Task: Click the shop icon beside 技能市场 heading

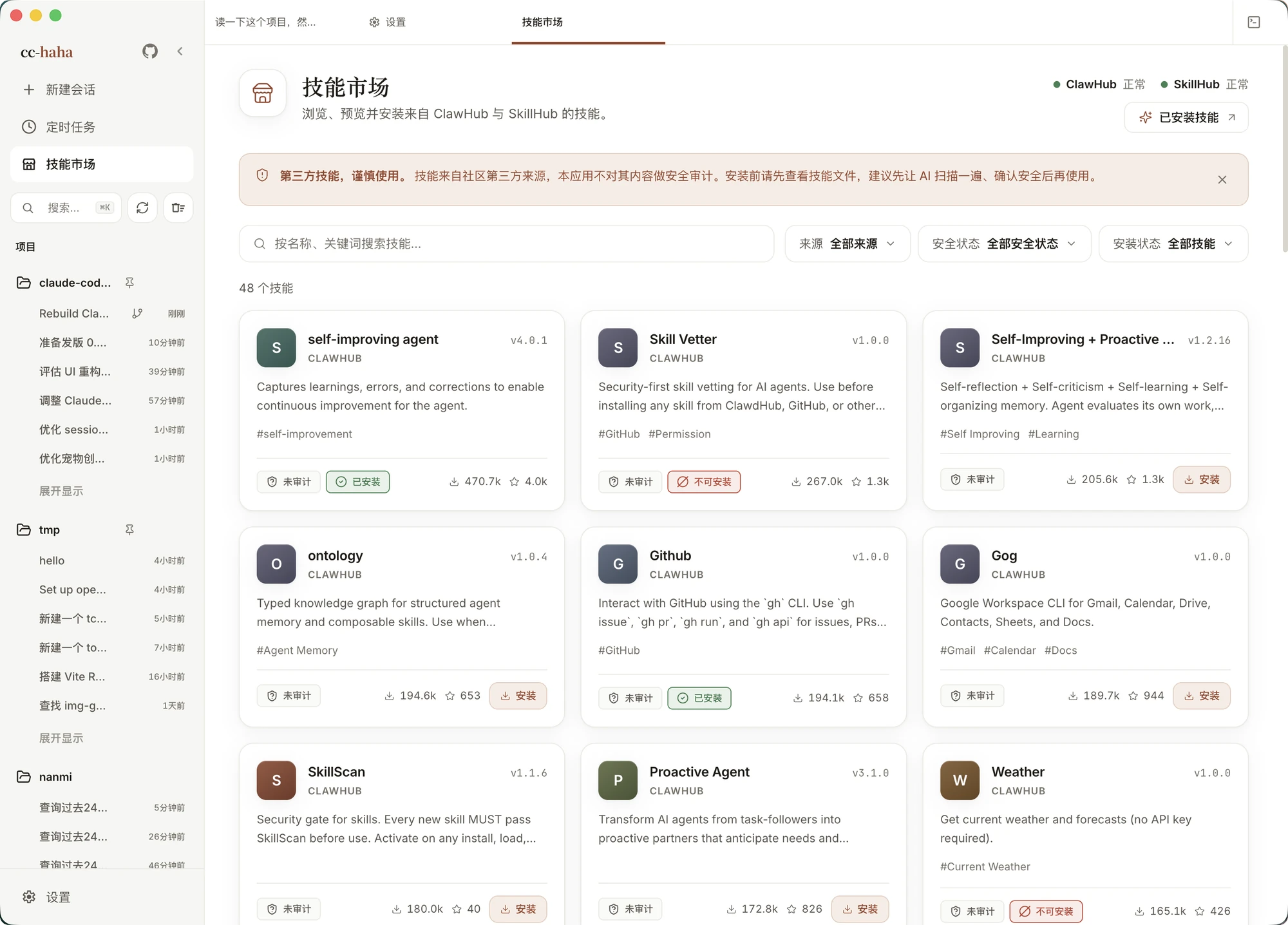Action: pos(263,93)
